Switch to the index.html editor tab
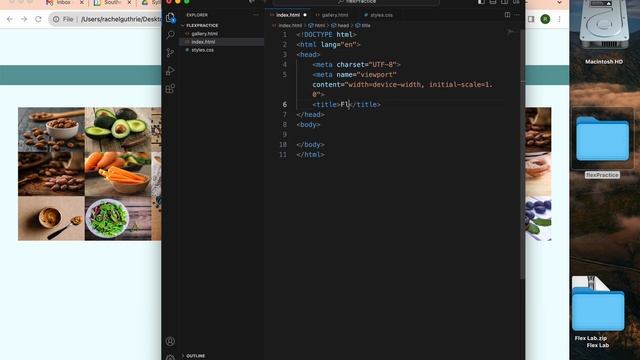This screenshot has height=360, width=640. [x=288, y=15]
